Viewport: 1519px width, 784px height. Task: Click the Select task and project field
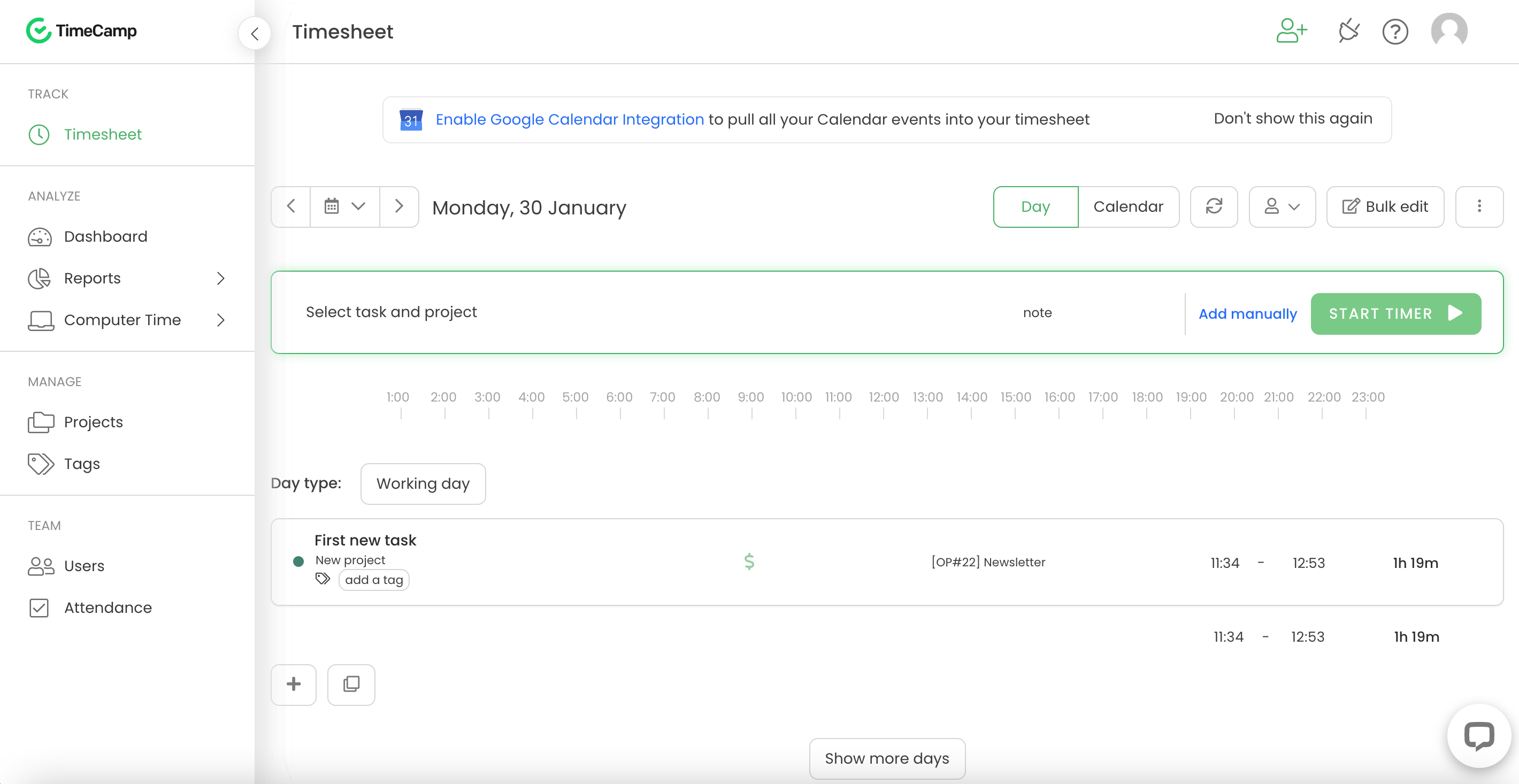(x=391, y=312)
